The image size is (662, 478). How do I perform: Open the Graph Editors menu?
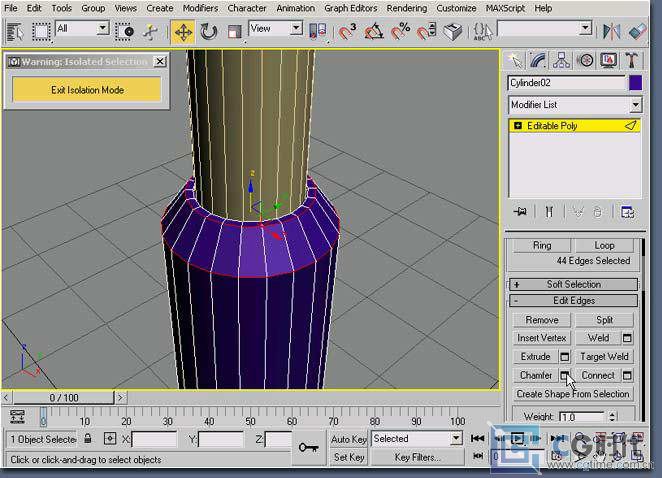(x=351, y=8)
